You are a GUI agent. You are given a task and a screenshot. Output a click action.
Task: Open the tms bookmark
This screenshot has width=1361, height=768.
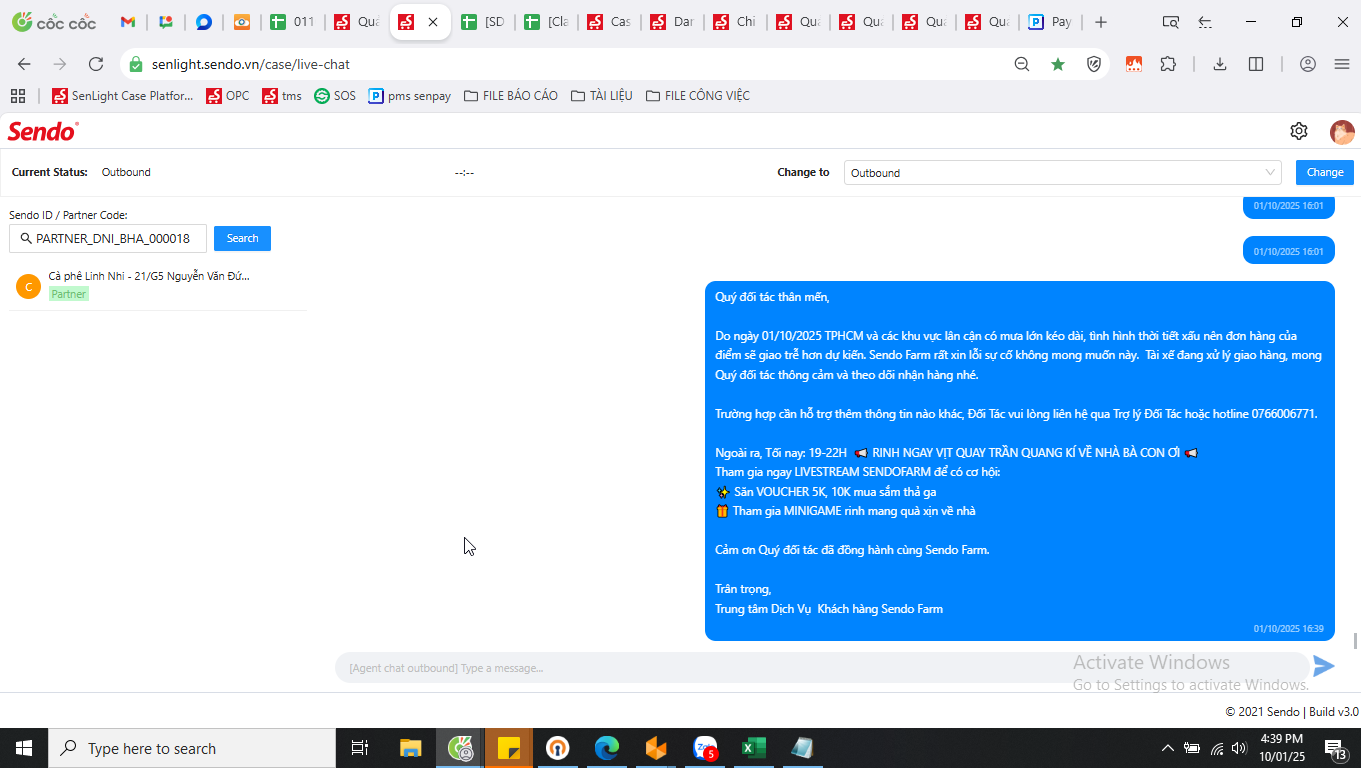point(282,96)
